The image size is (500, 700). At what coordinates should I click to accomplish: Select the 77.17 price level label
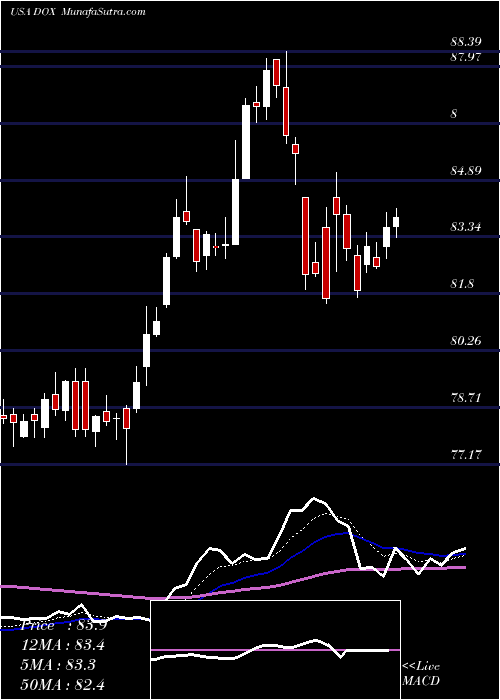coord(466,455)
